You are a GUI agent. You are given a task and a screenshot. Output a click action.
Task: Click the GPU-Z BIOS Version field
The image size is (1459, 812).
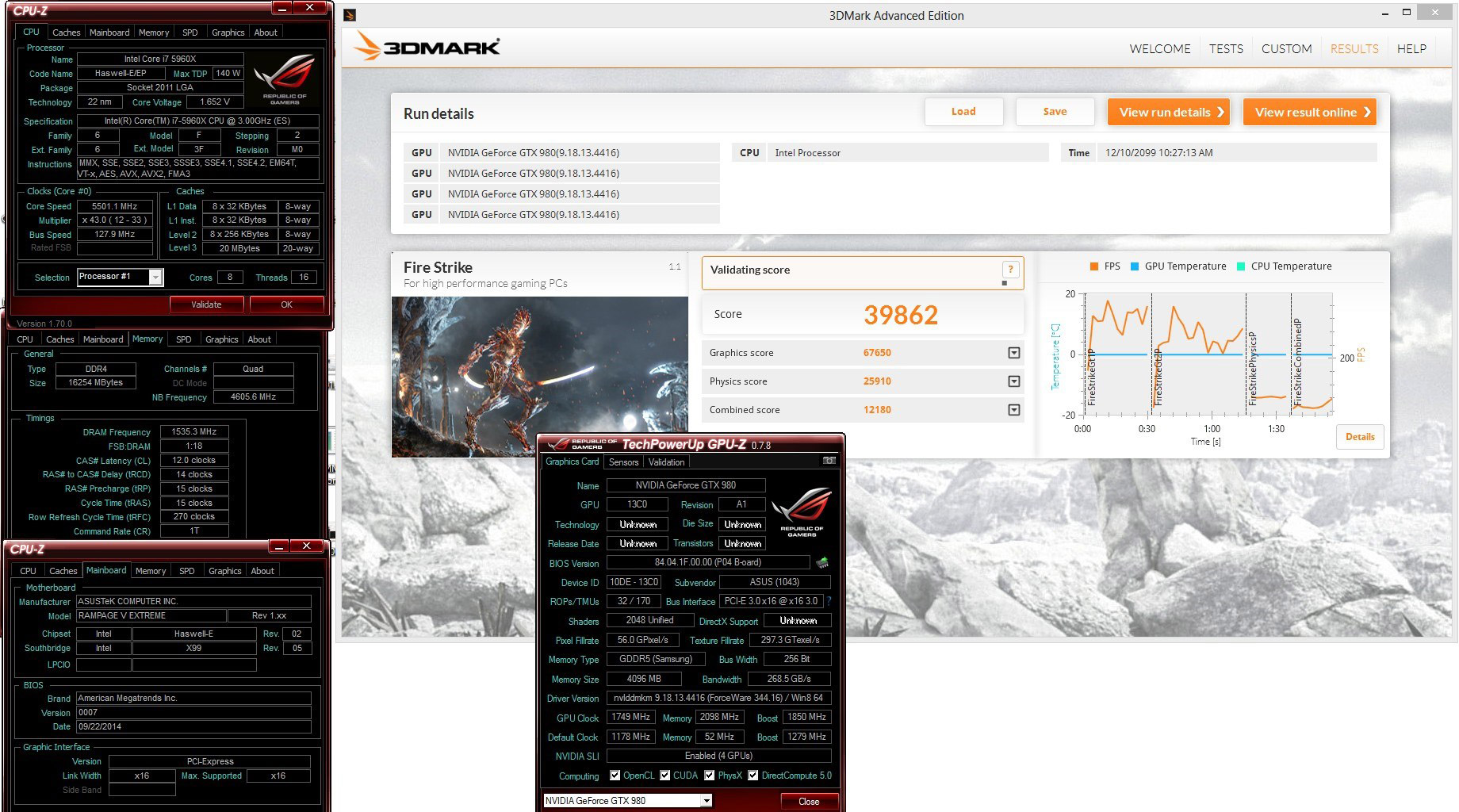[x=708, y=563]
